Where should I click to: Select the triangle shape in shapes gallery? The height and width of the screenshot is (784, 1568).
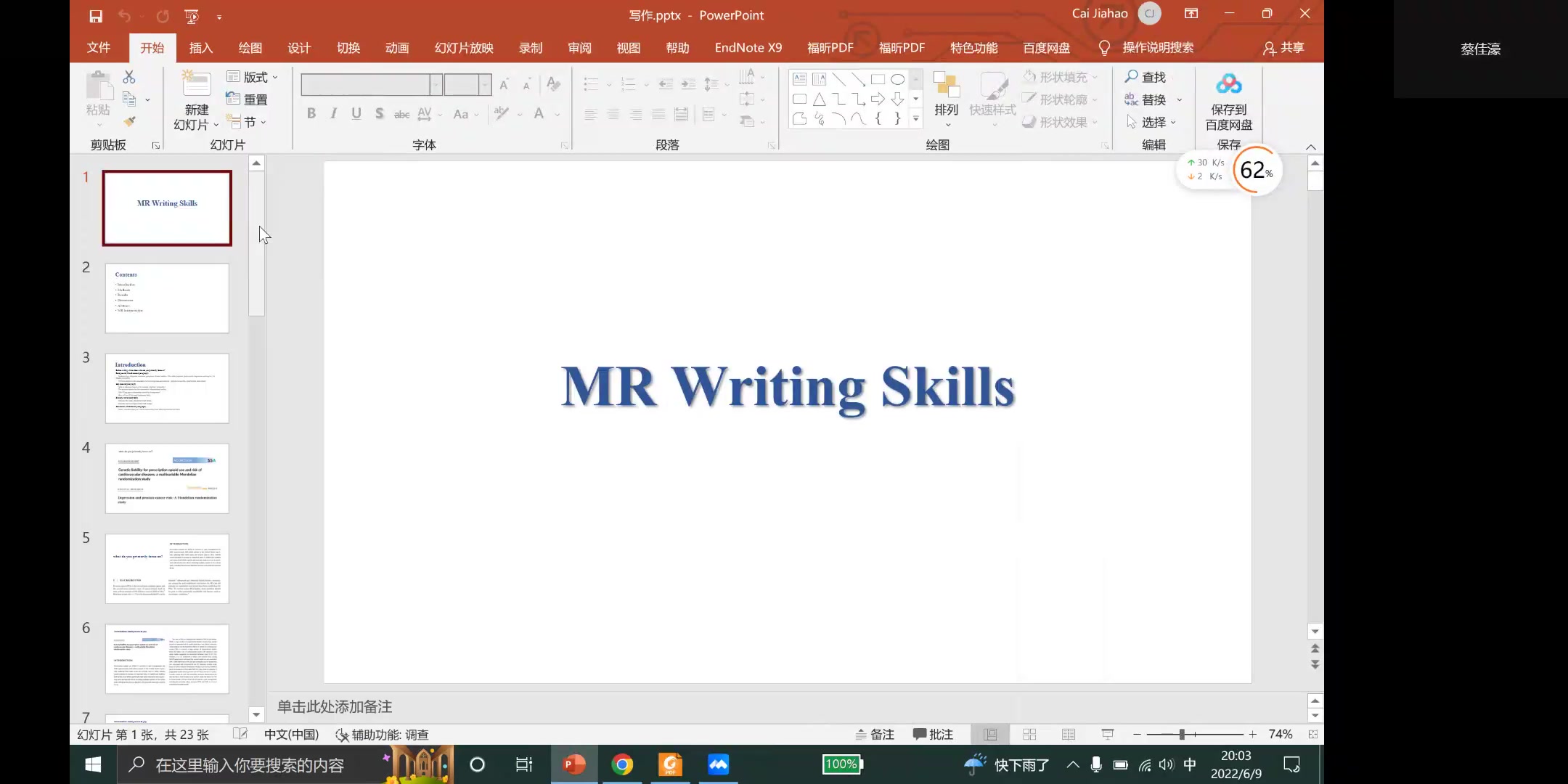click(819, 99)
